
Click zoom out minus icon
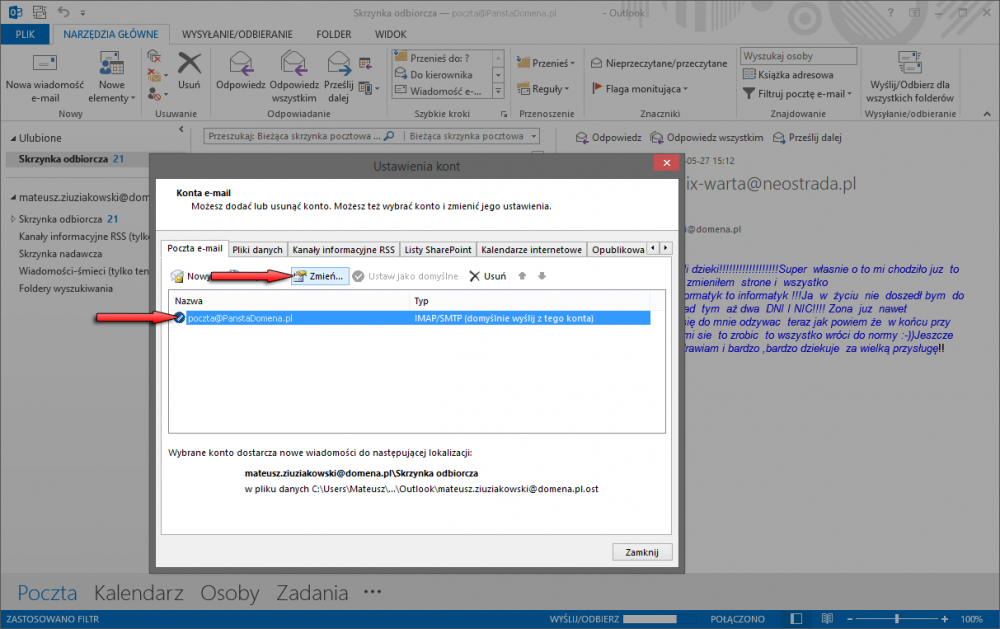[x=849, y=619]
